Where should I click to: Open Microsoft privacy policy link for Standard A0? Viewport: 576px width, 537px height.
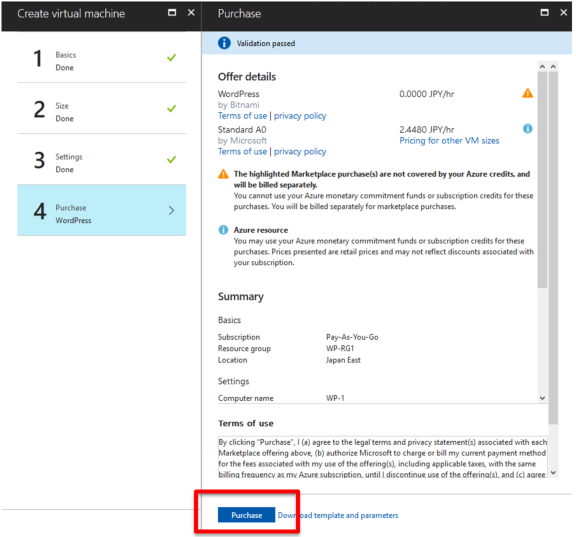coord(300,151)
